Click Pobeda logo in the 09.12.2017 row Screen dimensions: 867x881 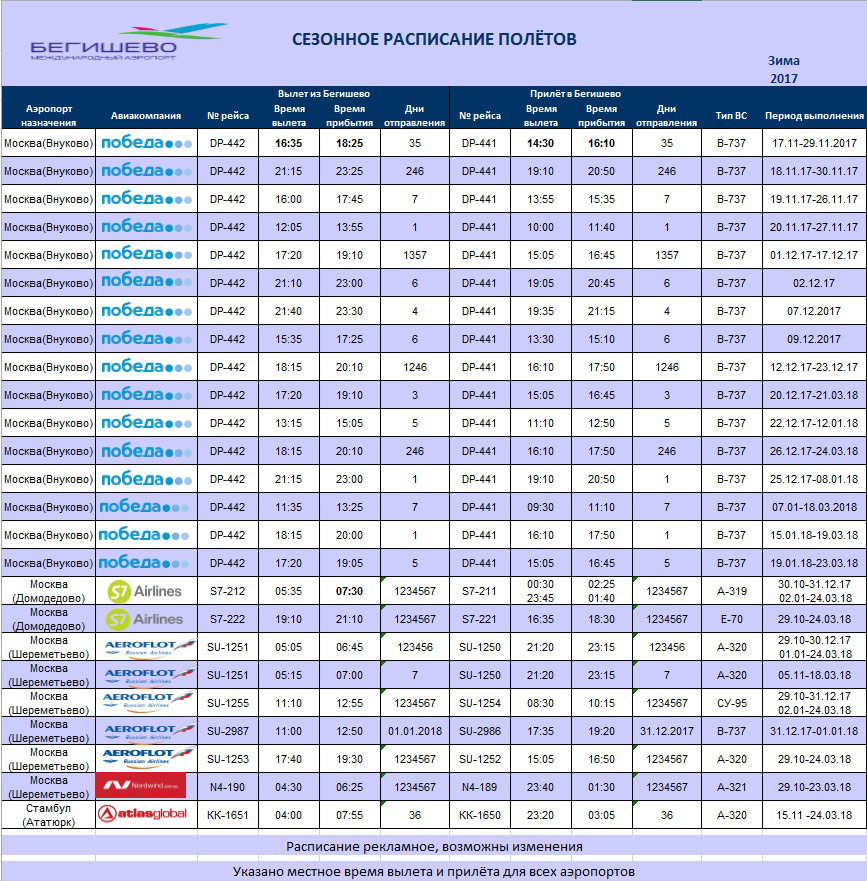coord(147,339)
